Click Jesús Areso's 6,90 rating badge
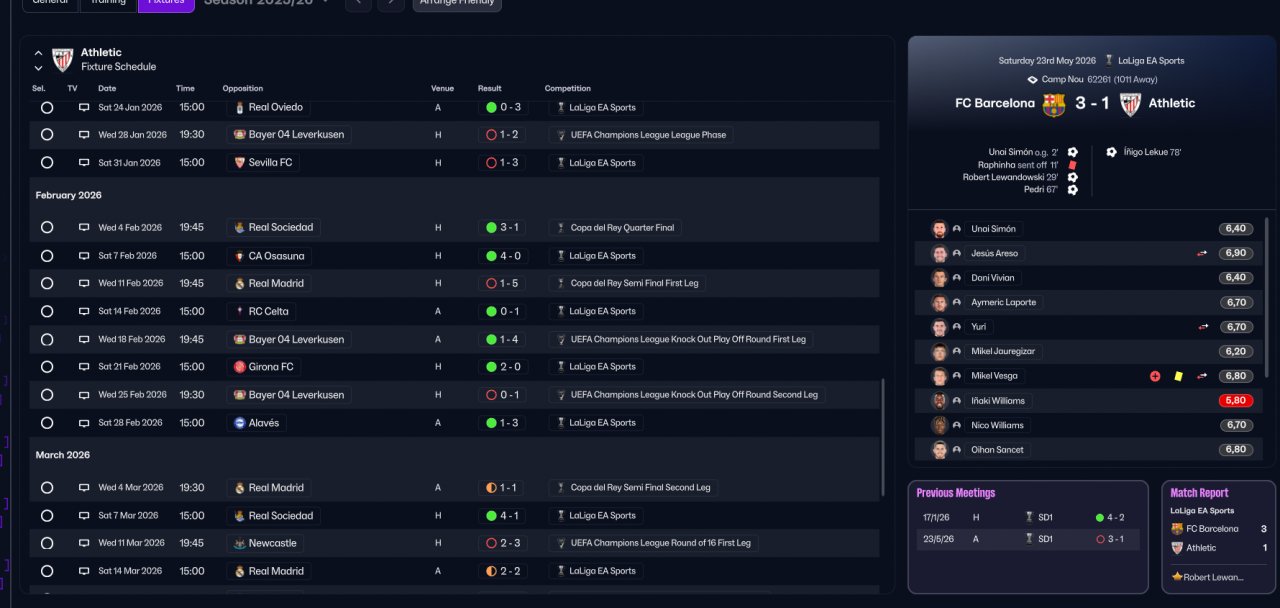1280x608 pixels. (1236, 253)
